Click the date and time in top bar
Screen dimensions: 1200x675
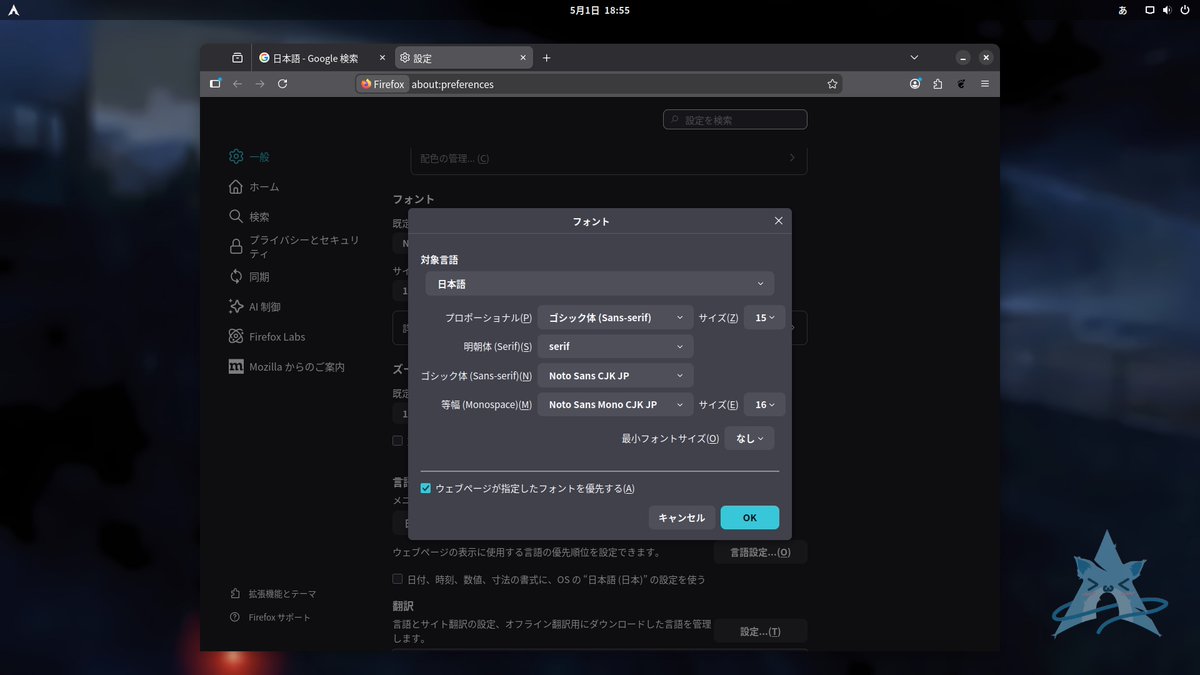pos(600,10)
